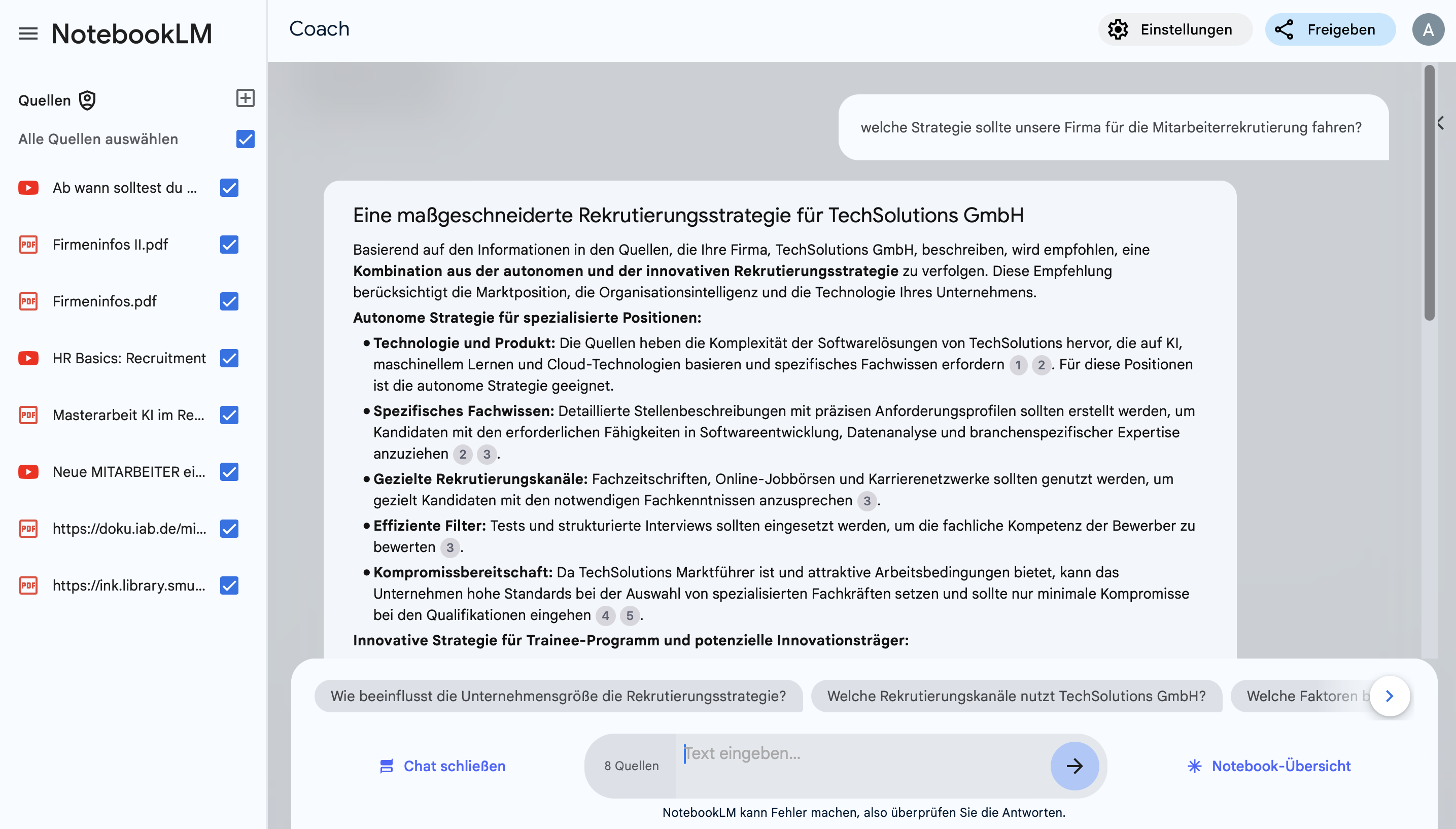Uncheck the Ab wann solltest du source
The width and height of the screenshot is (1456, 829).
pyautogui.click(x=229, y=187)
